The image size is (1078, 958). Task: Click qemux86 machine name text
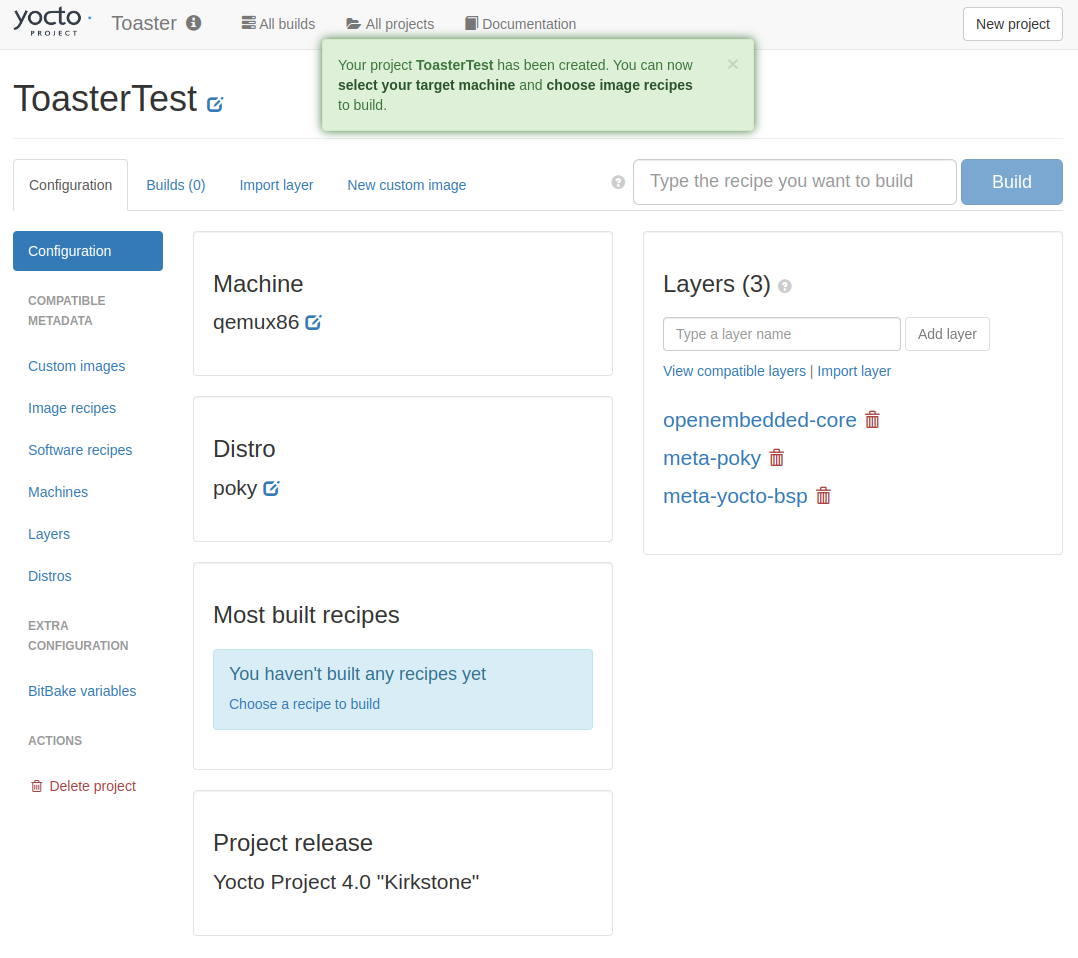click(x=256, y=322)
